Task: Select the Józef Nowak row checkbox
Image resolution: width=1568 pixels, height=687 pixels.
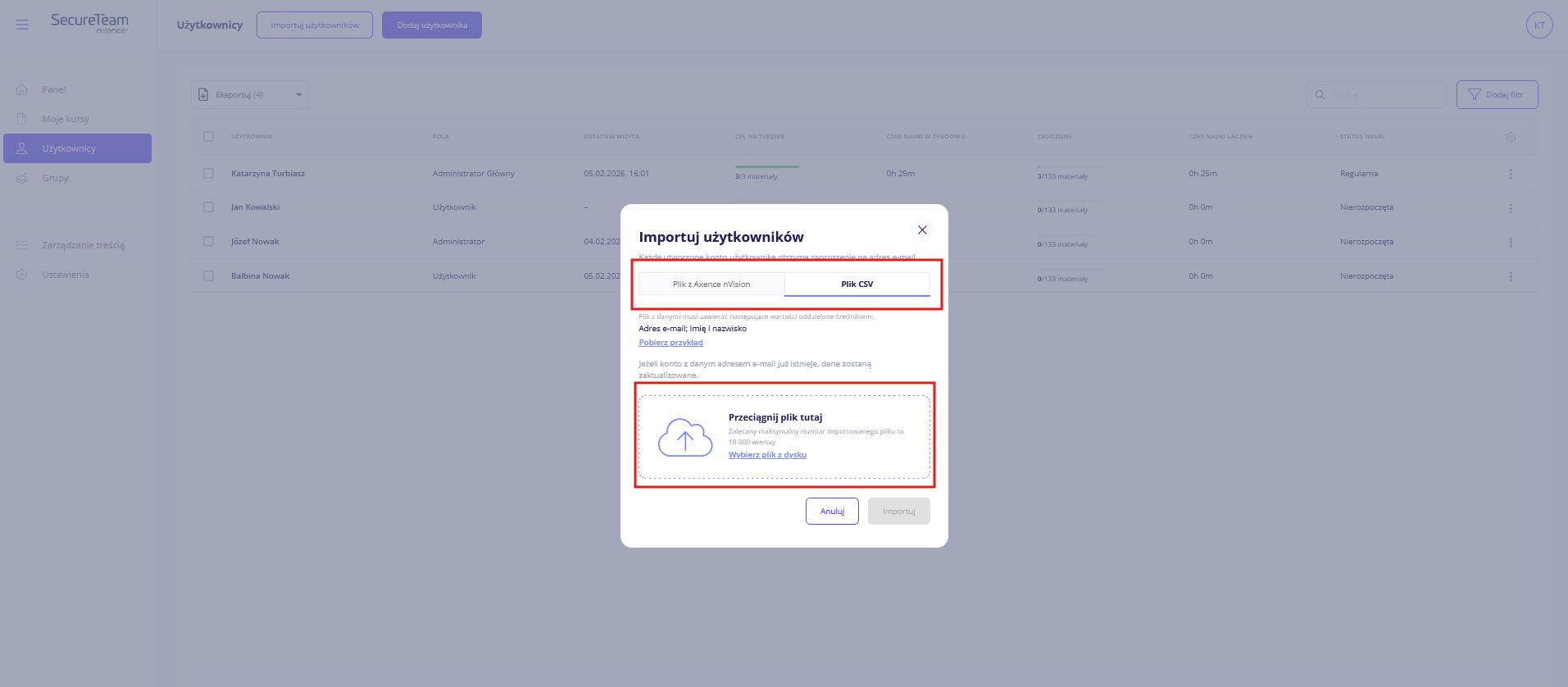Action: (x=208, y=242)
